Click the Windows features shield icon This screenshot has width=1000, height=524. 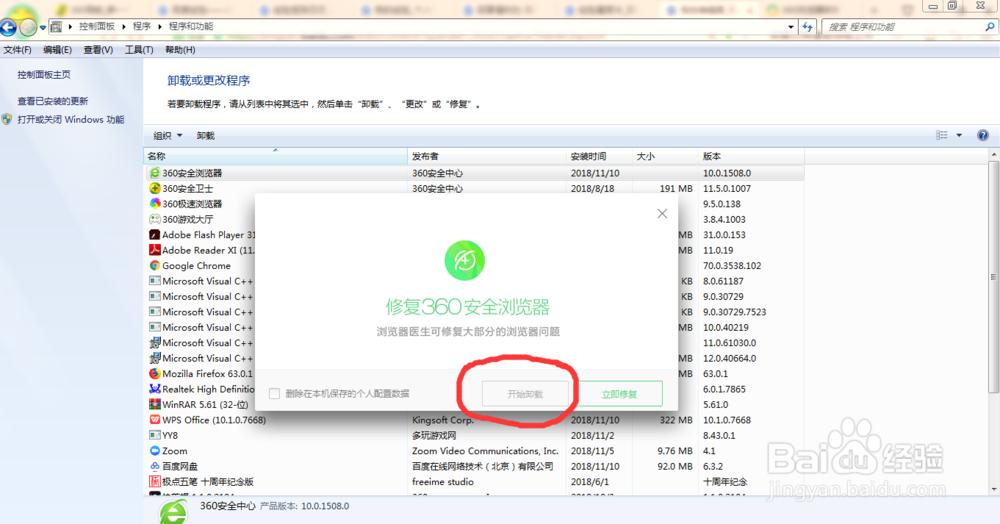7,119
